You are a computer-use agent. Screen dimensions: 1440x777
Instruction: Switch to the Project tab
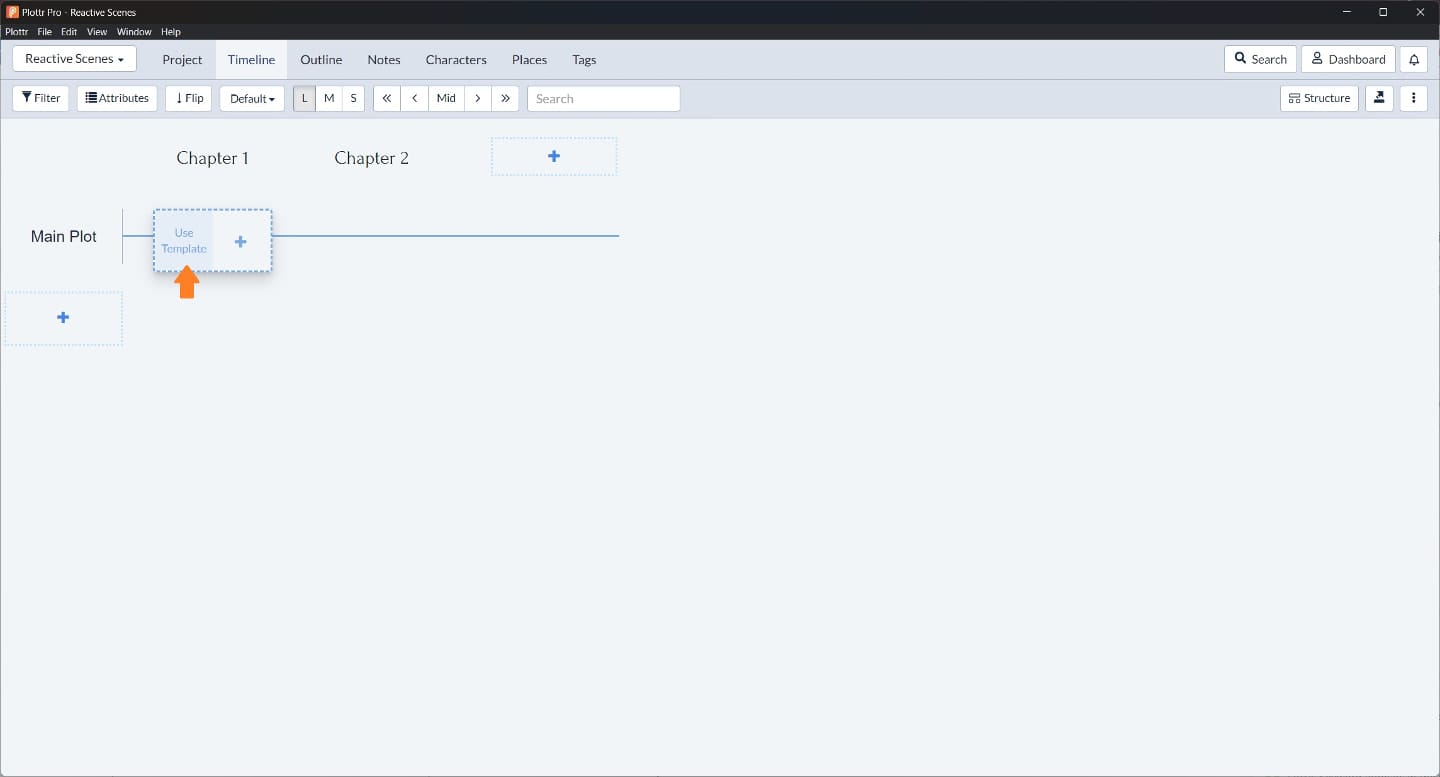point(182,60)
